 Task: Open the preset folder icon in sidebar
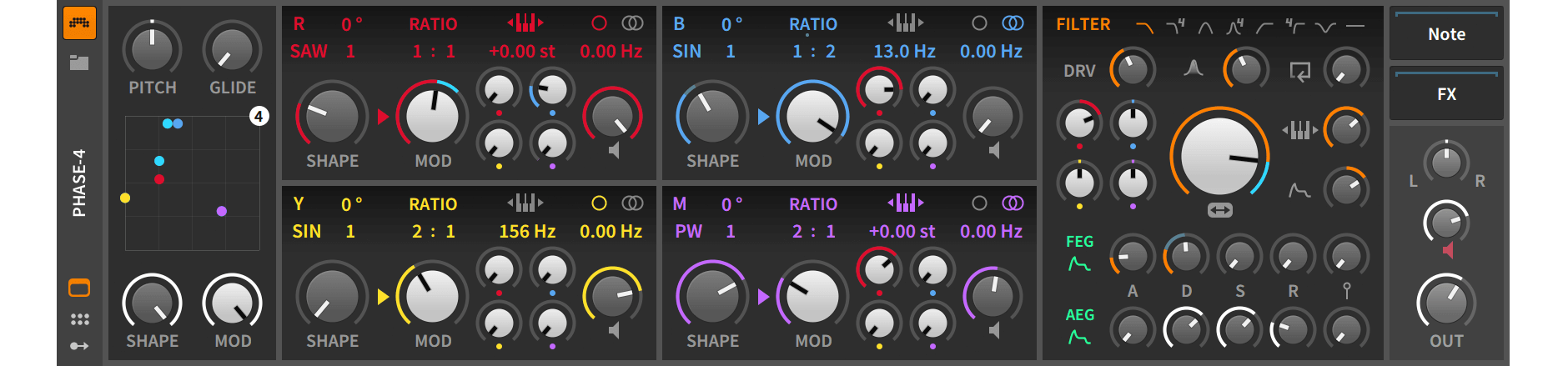pos(79,63)
